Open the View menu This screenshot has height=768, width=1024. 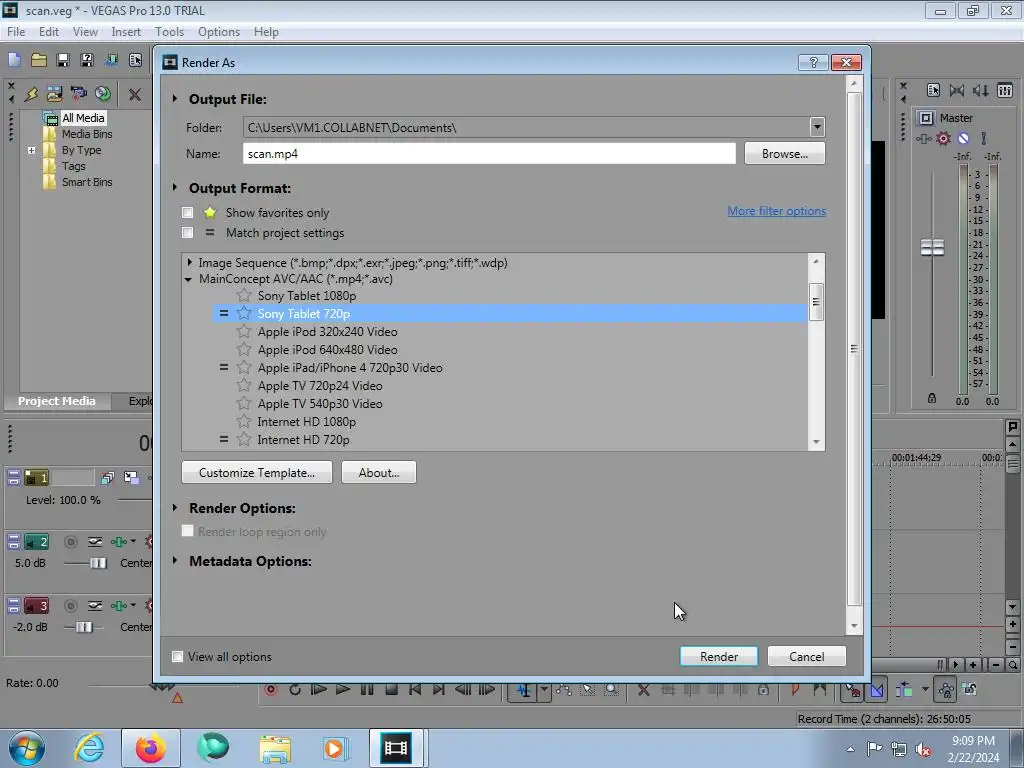point(85,31)
